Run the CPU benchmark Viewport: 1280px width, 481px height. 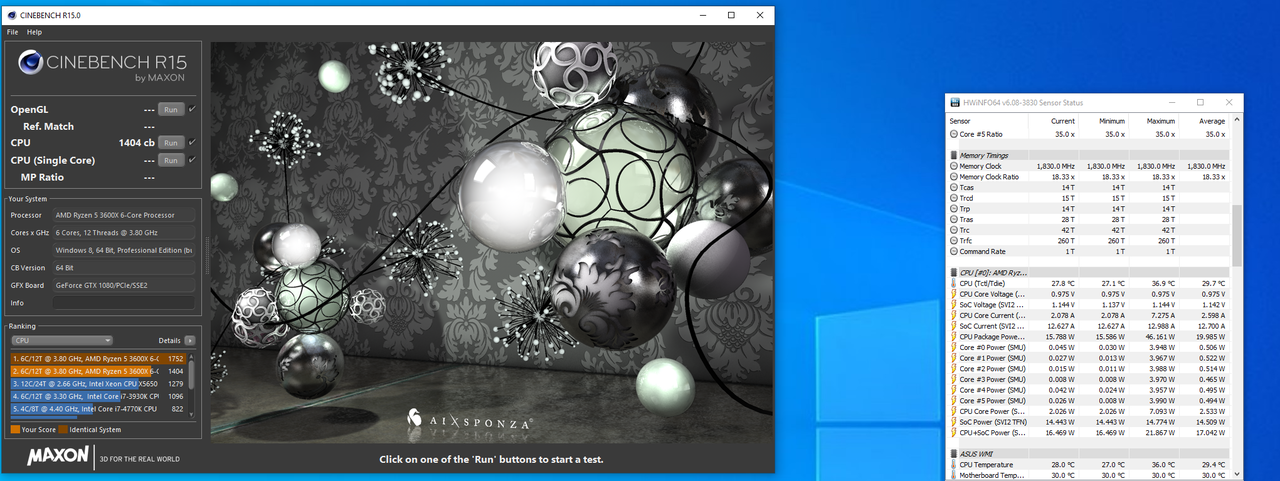point(171,143)
